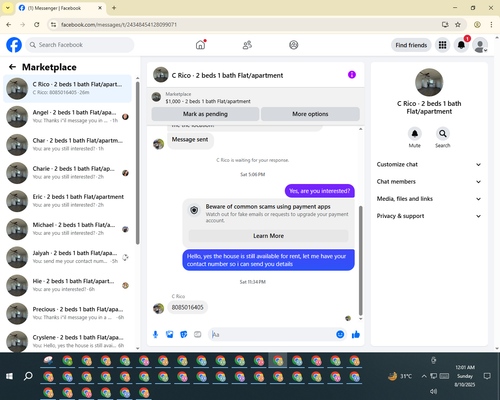The width and height of the screenshot is (500, 400).
Task: Expand Media, files and links section
Action: point(429,199)
